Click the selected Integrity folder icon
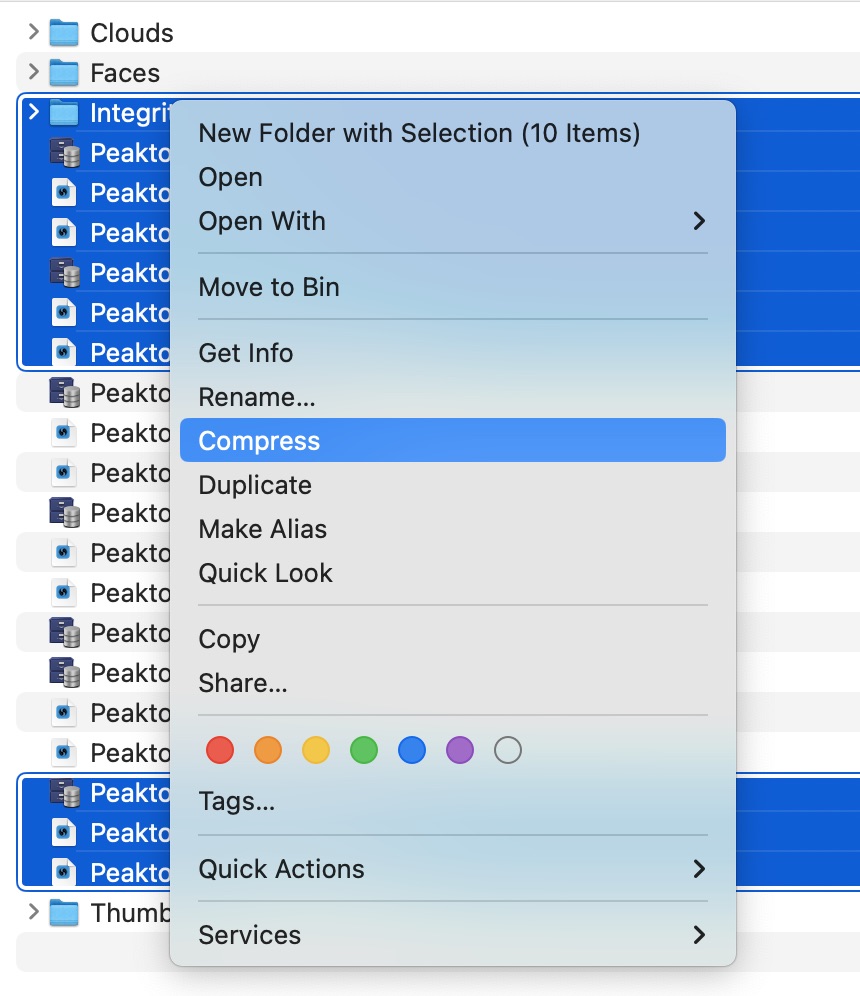Viewport: 860px width, 996px height. 64,113
